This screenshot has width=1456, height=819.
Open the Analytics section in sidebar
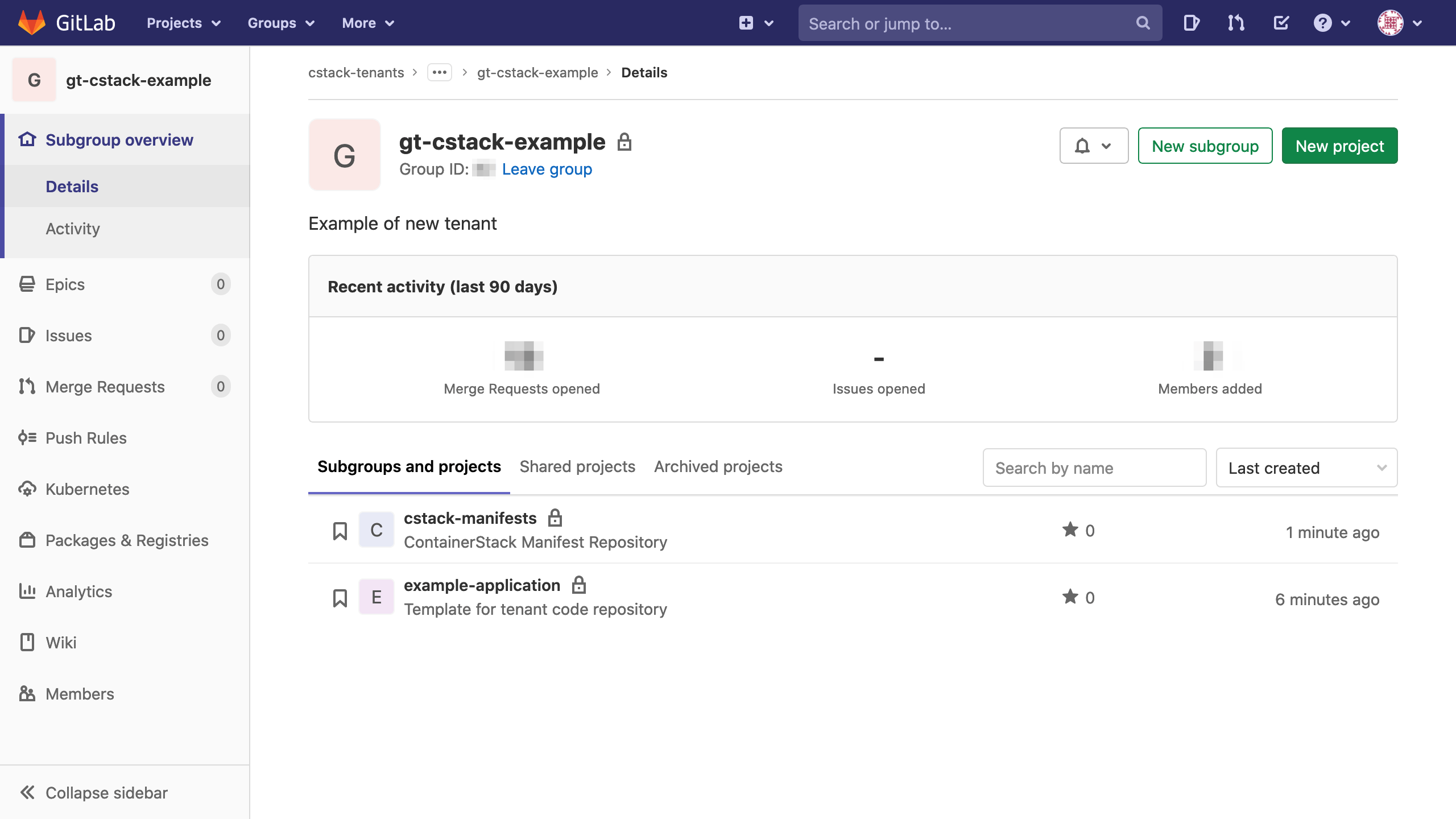point(78,591)
